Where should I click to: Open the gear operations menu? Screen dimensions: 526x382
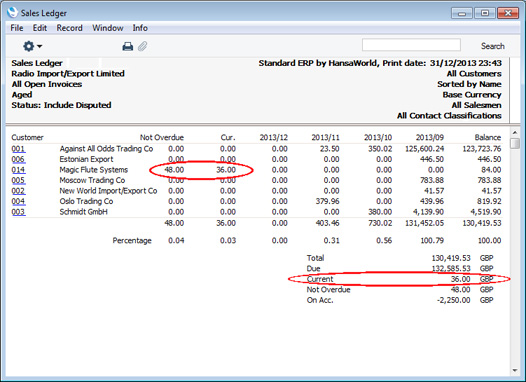pyautogui.click(x=32, y=46)
